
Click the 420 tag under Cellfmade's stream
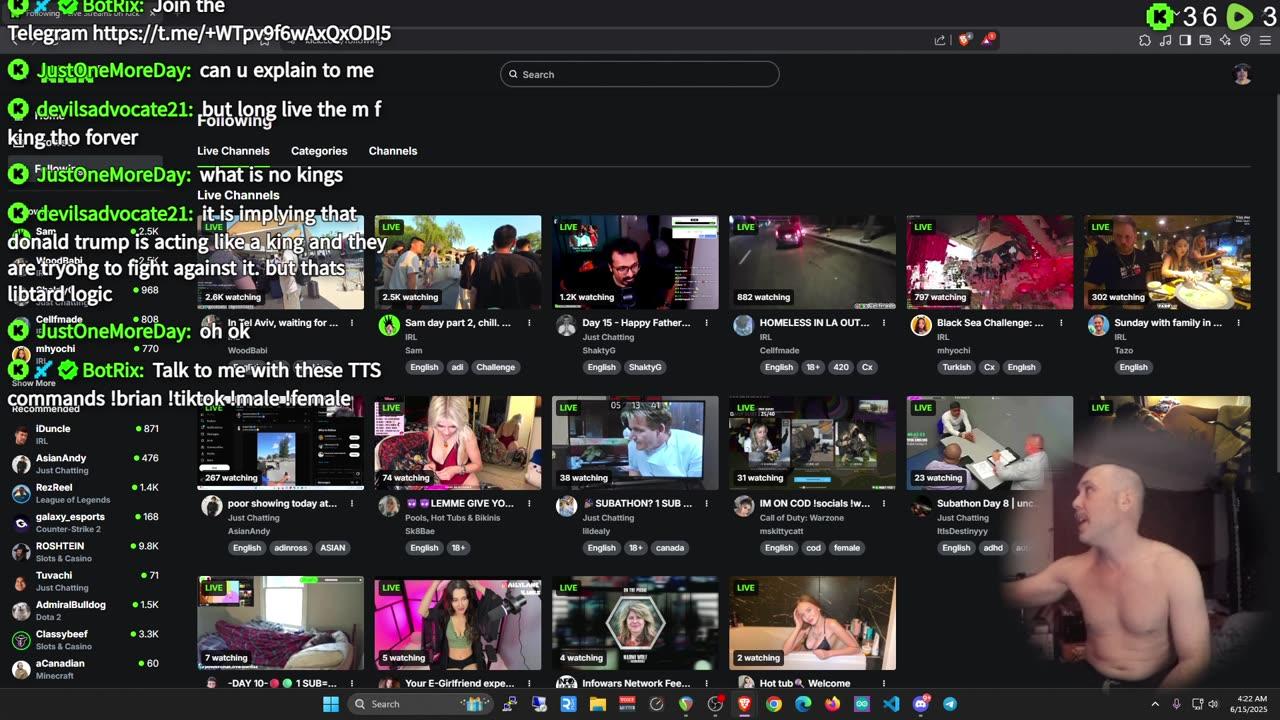(x=841, y=367)
